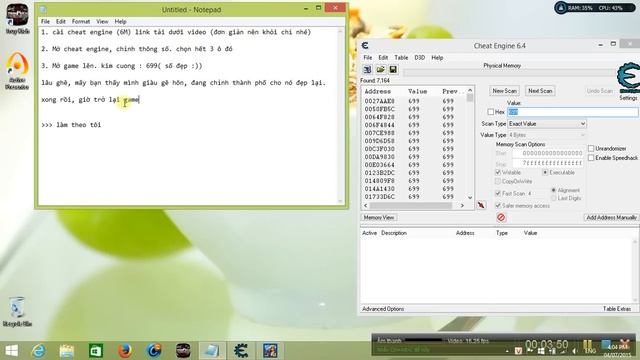The width and height of the screenshot is (640, 360).
Task: Click the New Scan button
Action: (504, 91)
